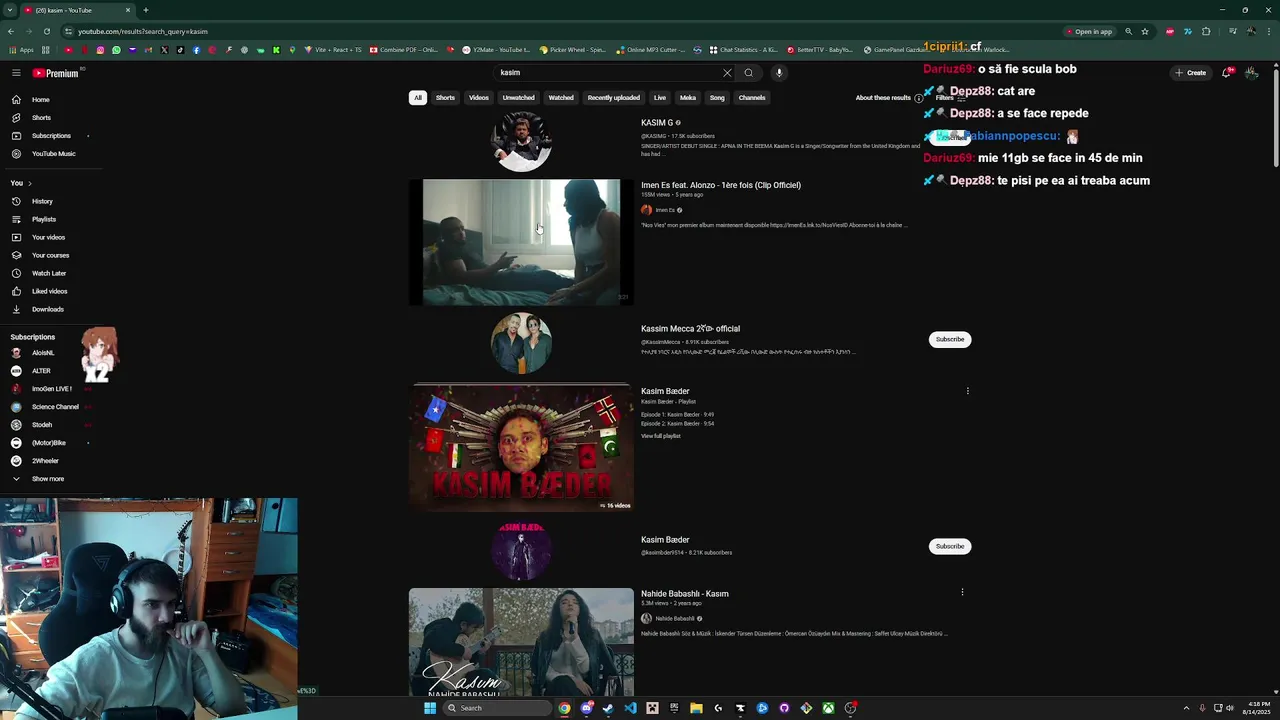Image resolution: width=1280 pixels, height=720 pixels.
Task: Select the All filter chip
Action: click(x=418, y=98)
